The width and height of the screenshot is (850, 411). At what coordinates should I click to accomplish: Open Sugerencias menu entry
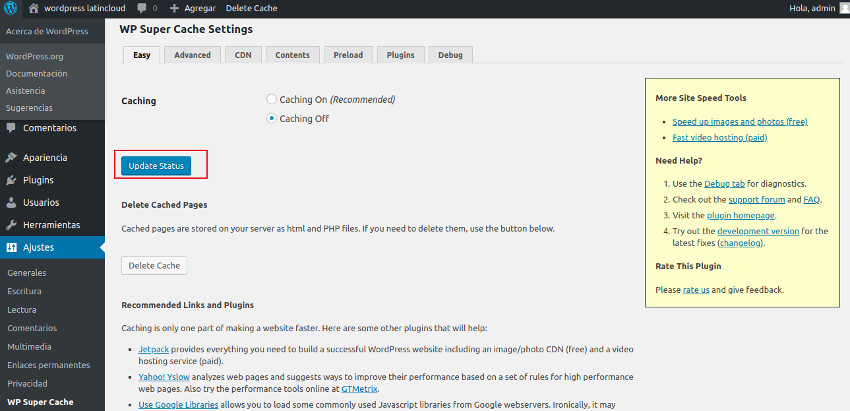click(x=29, y=108)
